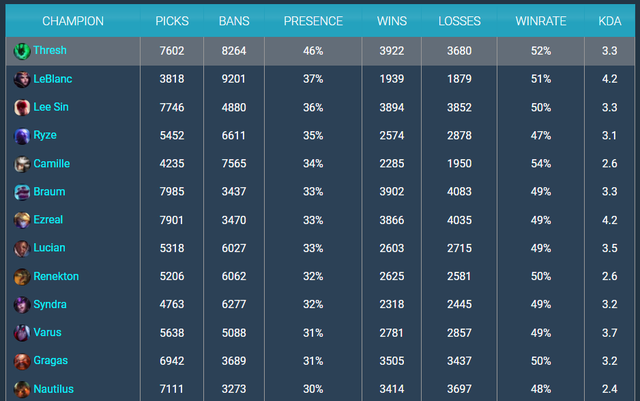This screenshot has width=640, height=401.
Task: Select Lee Sin losses value 3852
Action: [x=459, y=108]
